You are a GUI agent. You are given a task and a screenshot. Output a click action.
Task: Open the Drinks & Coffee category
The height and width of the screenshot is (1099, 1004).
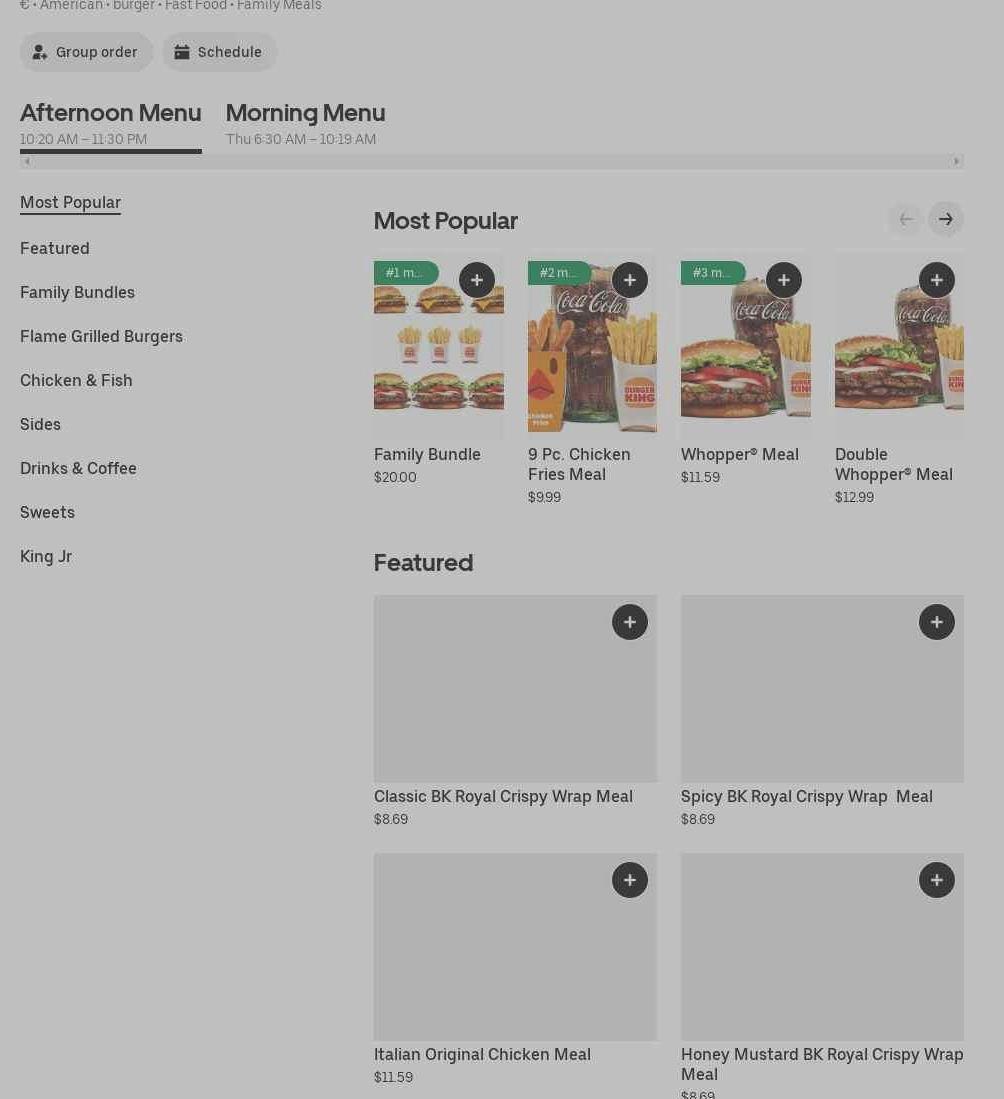click(78, 468)
